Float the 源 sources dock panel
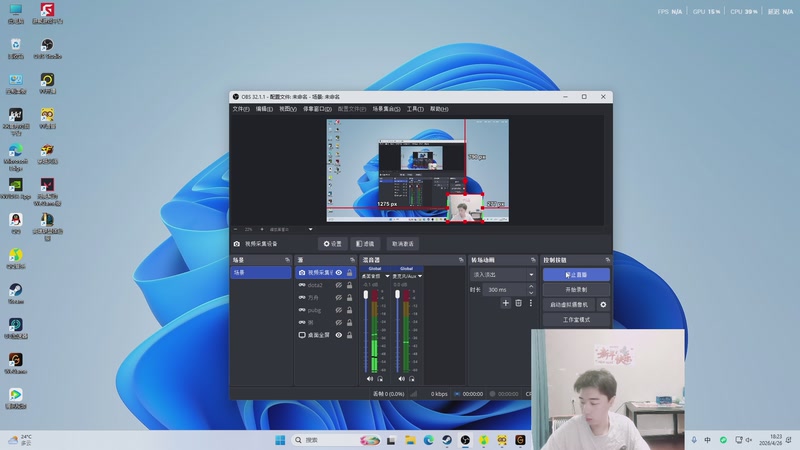The height and width of the screenshot is (450, 800). [352, 260]
